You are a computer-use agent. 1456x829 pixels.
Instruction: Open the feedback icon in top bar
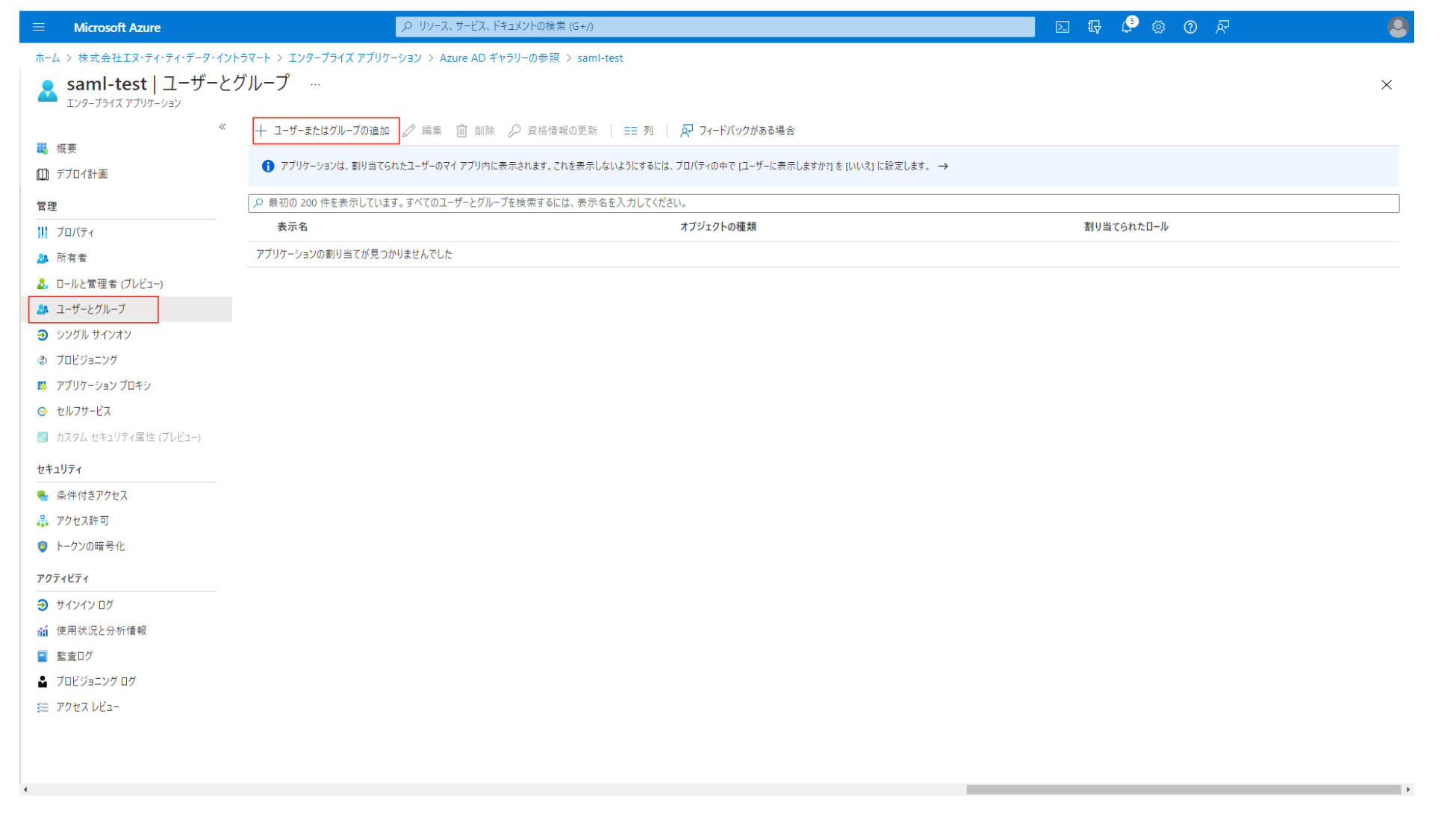(1222, 27)
